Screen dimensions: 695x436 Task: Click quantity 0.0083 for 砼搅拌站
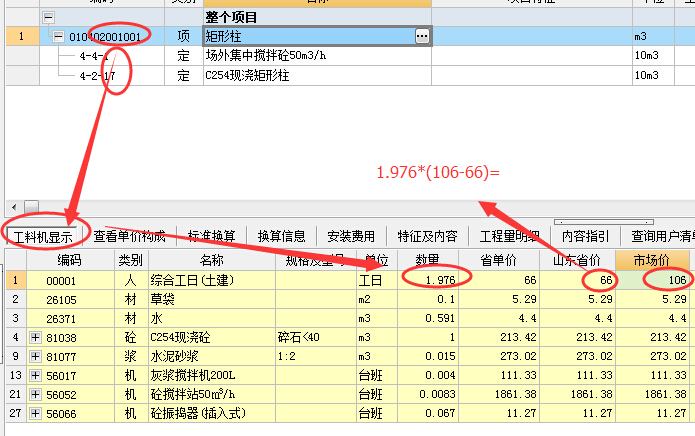428,394
